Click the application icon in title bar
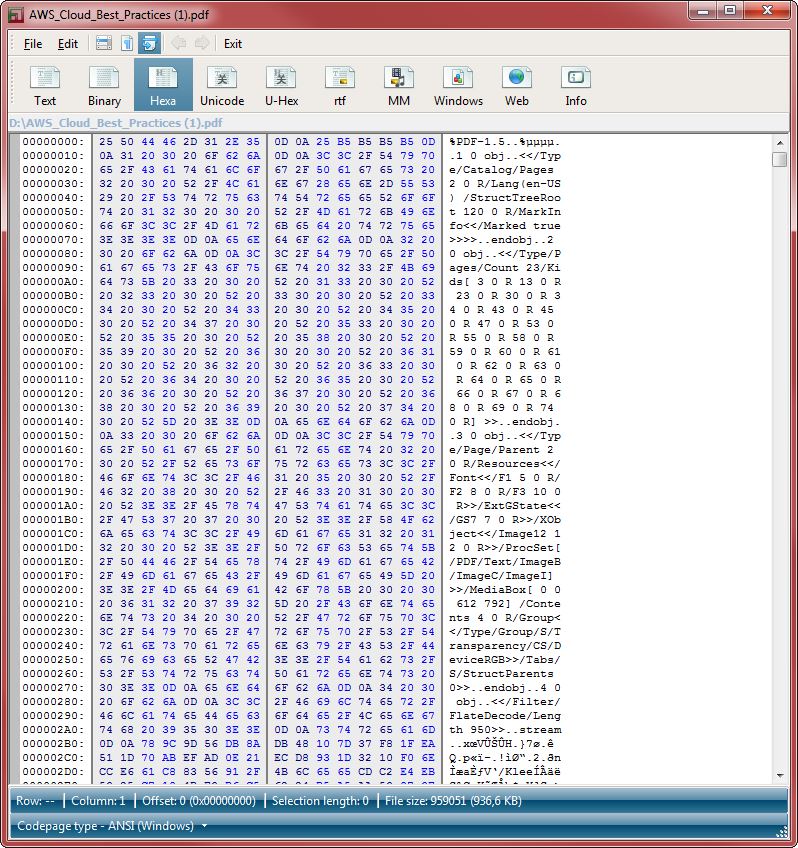The height and width of the screenshot is (848, 798). tap(16, 15)
